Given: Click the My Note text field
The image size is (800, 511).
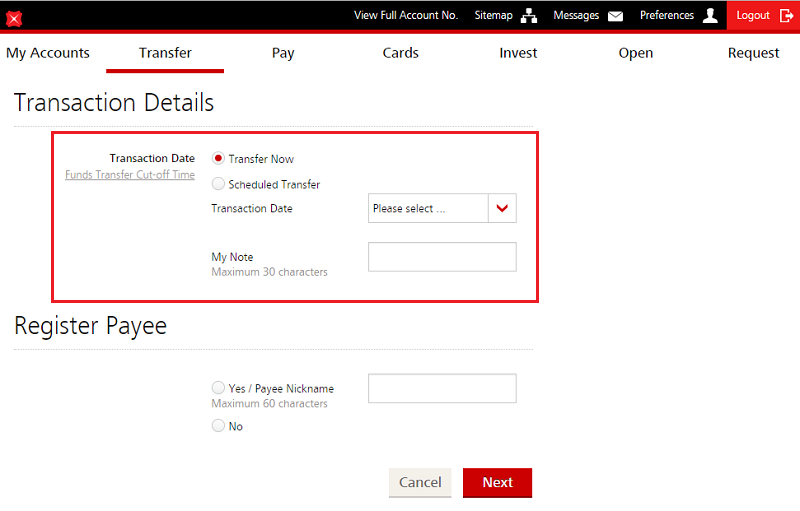Looking at the screenshot, I should pos(442,257).
